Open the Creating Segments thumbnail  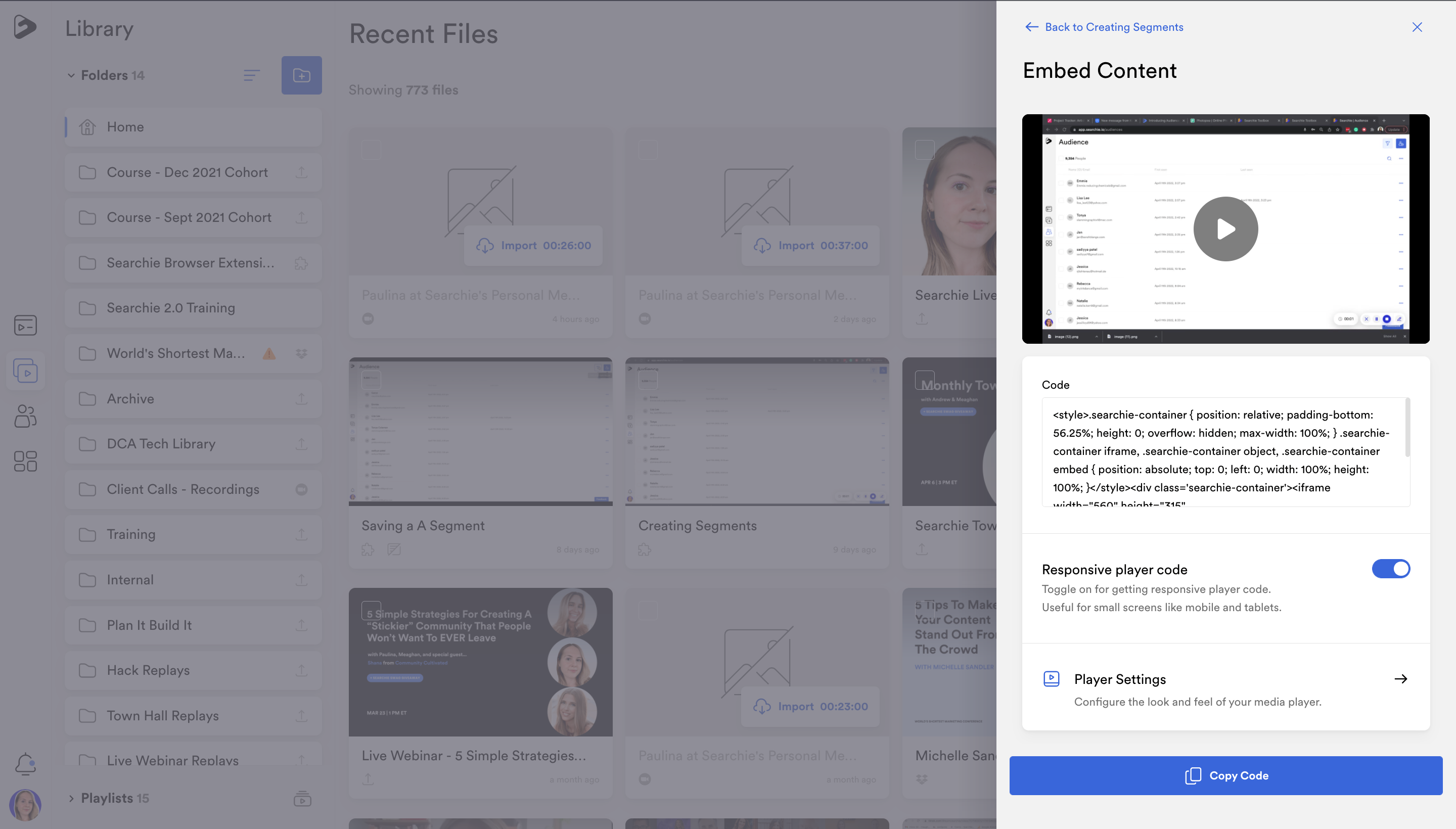[757, 432]
